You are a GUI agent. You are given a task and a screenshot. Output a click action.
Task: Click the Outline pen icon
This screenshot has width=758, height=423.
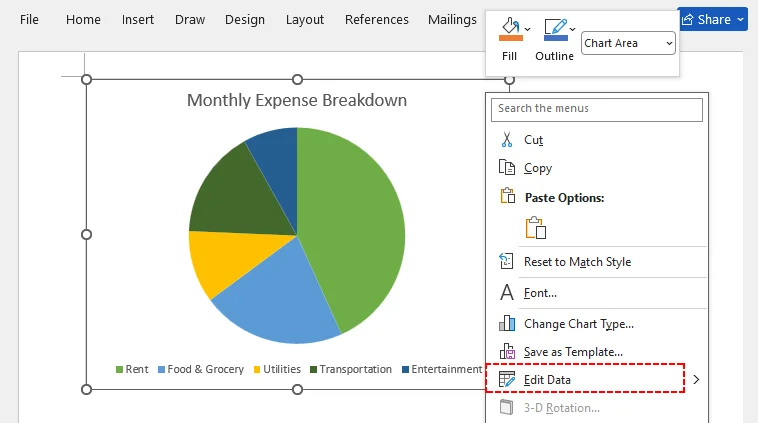[x=555, y=29]
